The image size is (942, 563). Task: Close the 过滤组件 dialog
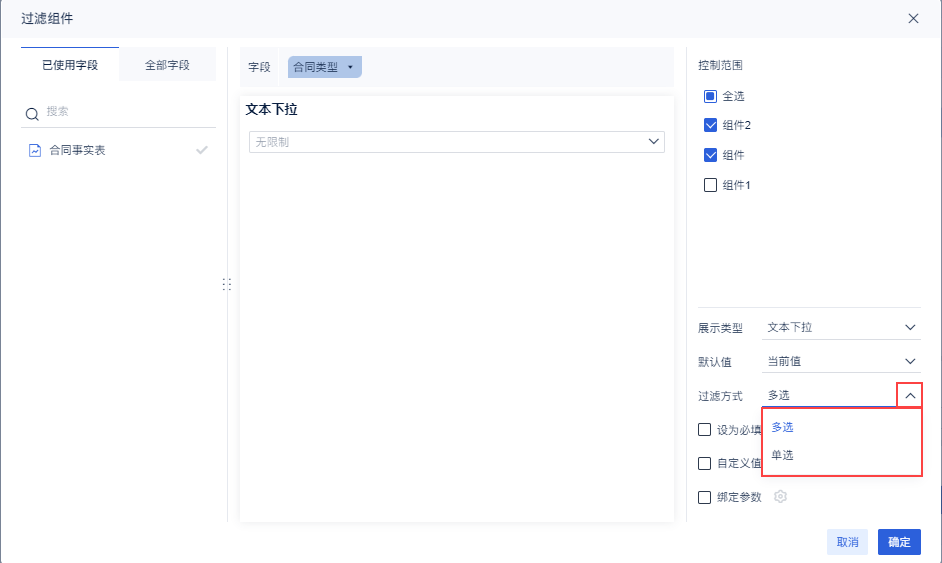[913, 18]
